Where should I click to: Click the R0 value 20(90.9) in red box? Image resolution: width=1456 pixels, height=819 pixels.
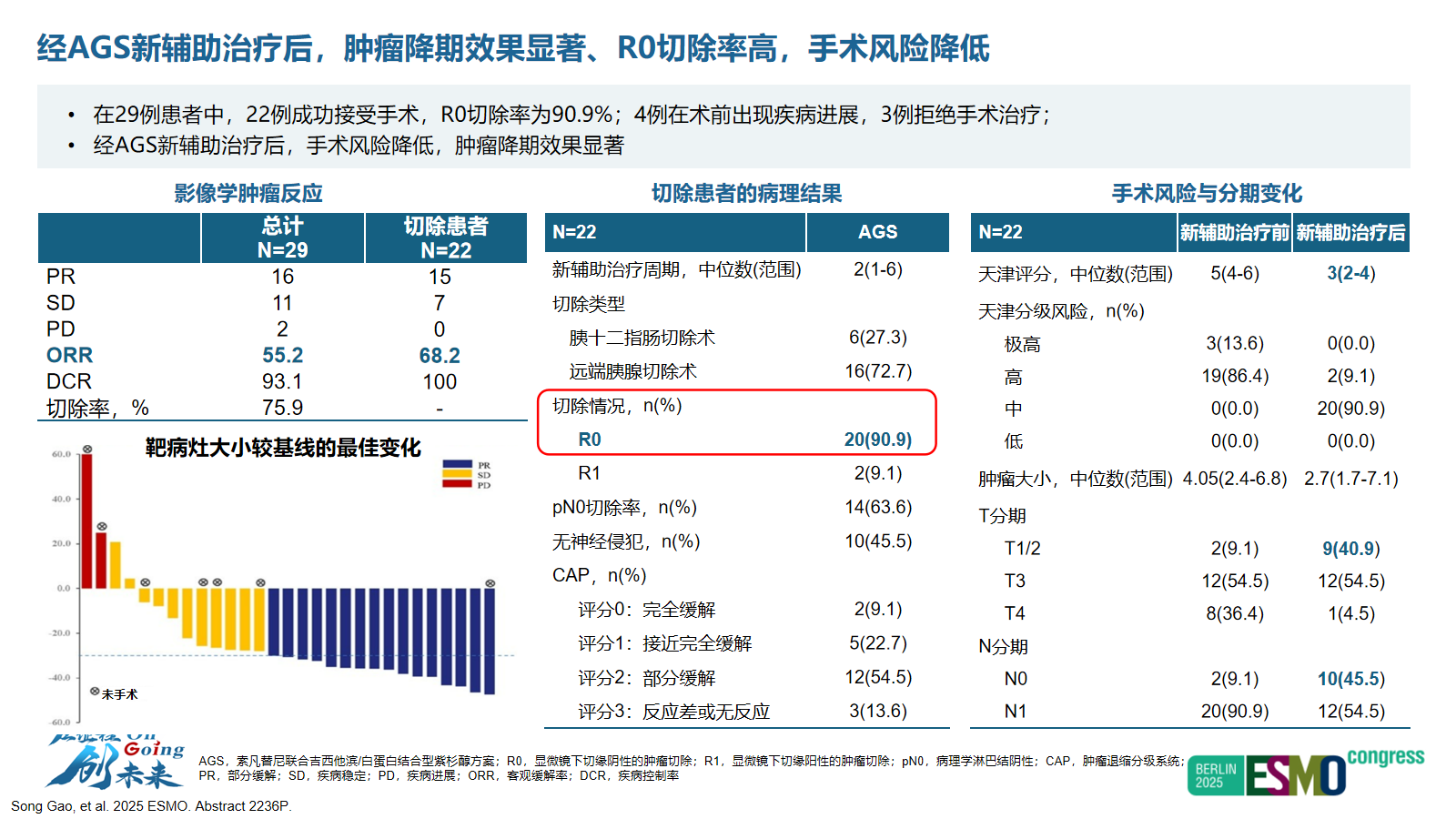tap(877, 440)
